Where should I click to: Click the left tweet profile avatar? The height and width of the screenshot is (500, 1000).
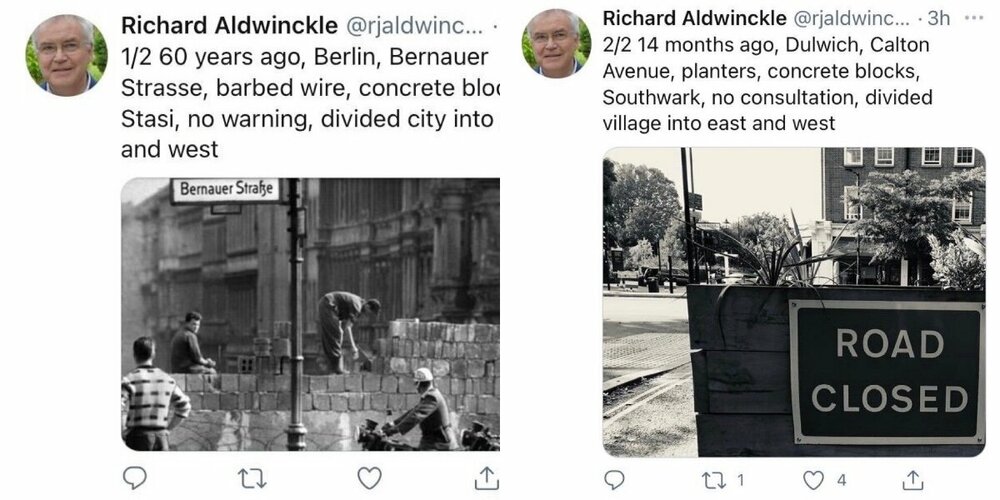(66, 55)
